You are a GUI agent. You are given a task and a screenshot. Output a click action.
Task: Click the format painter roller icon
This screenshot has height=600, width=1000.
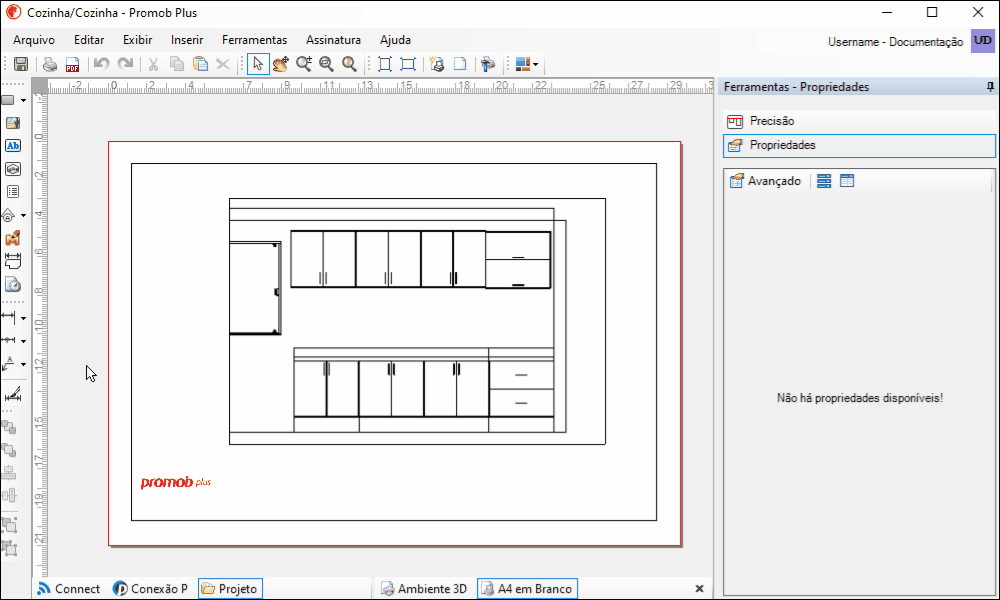489,64
